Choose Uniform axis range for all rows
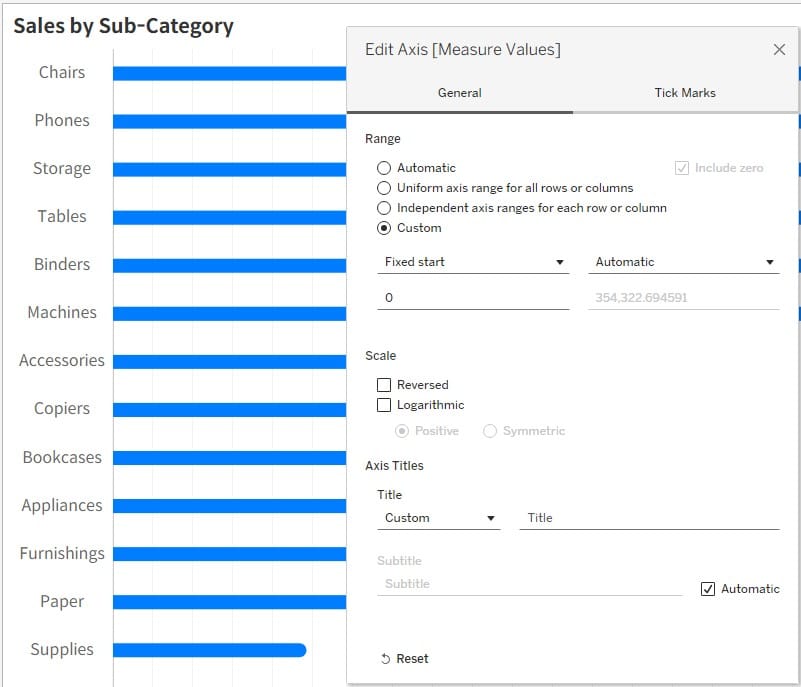 click(x=384, y=188)
